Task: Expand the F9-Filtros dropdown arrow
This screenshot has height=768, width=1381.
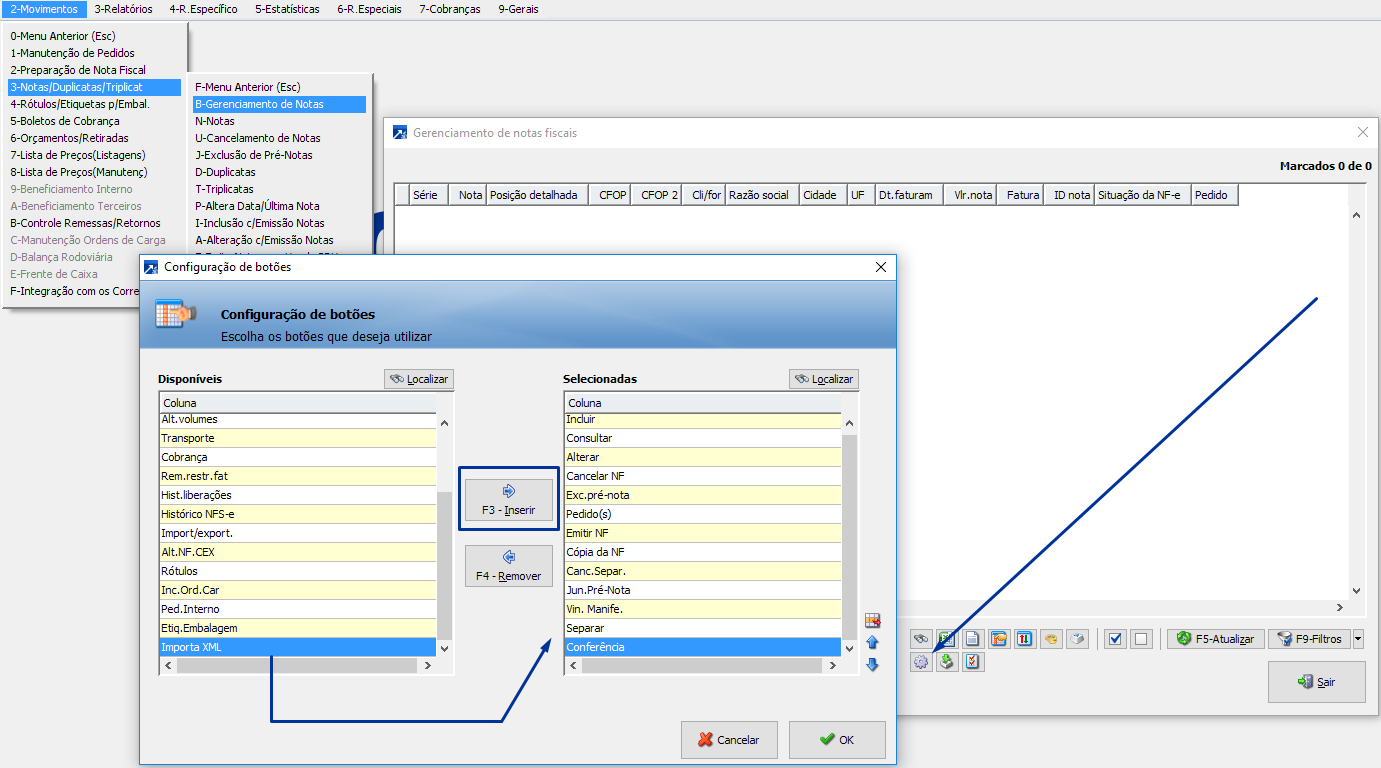Action: click(1357, 639)
